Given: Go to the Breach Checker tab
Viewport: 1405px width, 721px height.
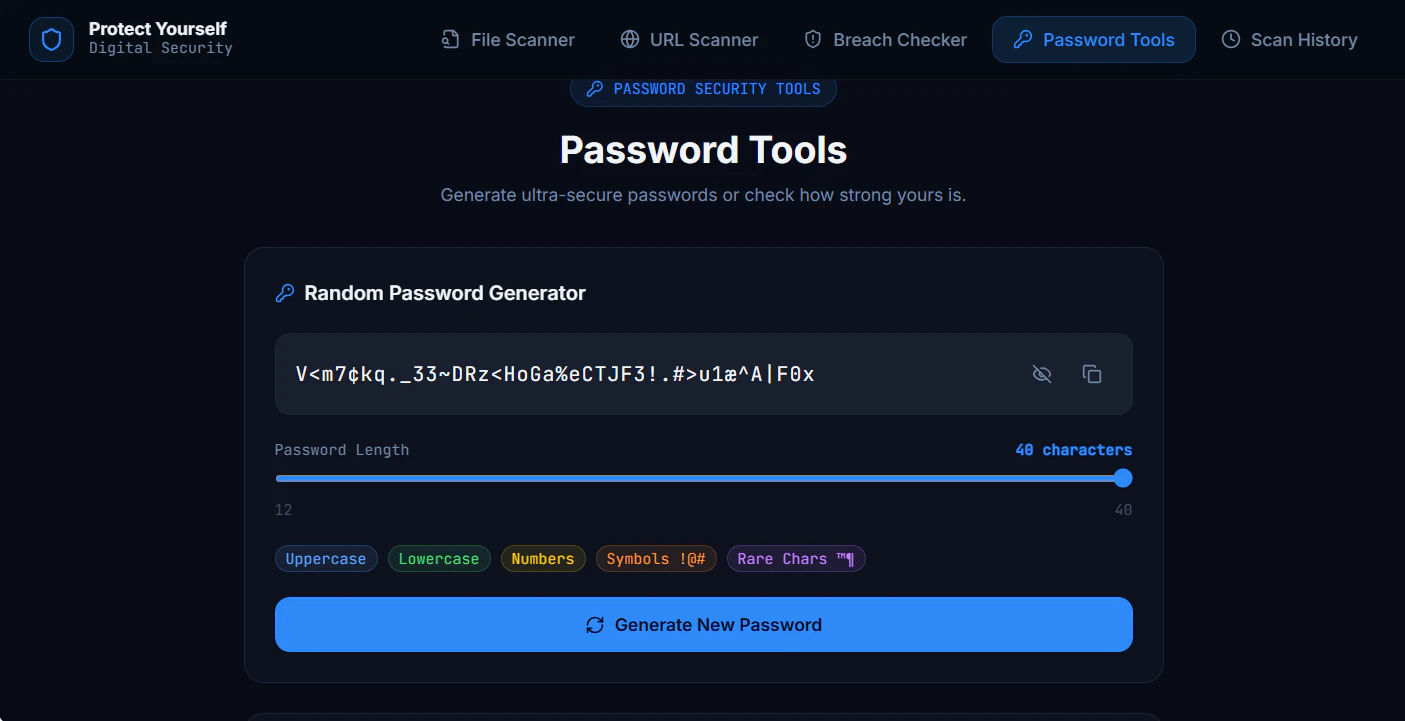Looking at the screenshot, I should [x=885, y=40].
